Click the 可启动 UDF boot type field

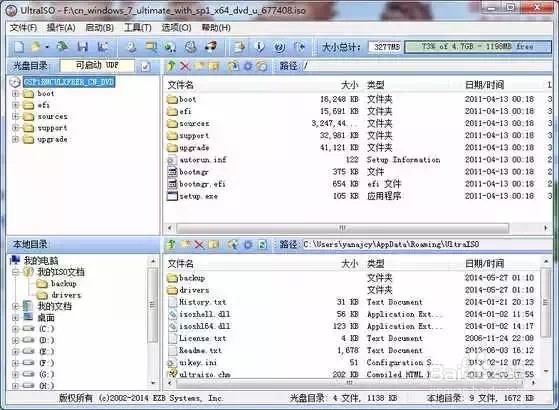97,66
